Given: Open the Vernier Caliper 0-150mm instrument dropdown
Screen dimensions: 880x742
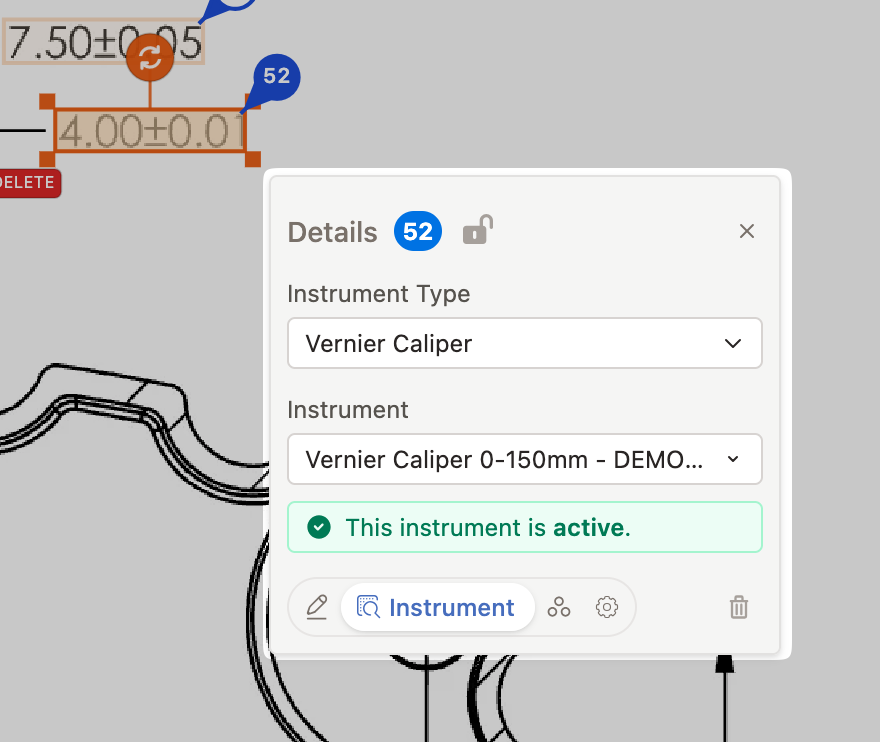Looking at the screenshot, I should 525,459.
